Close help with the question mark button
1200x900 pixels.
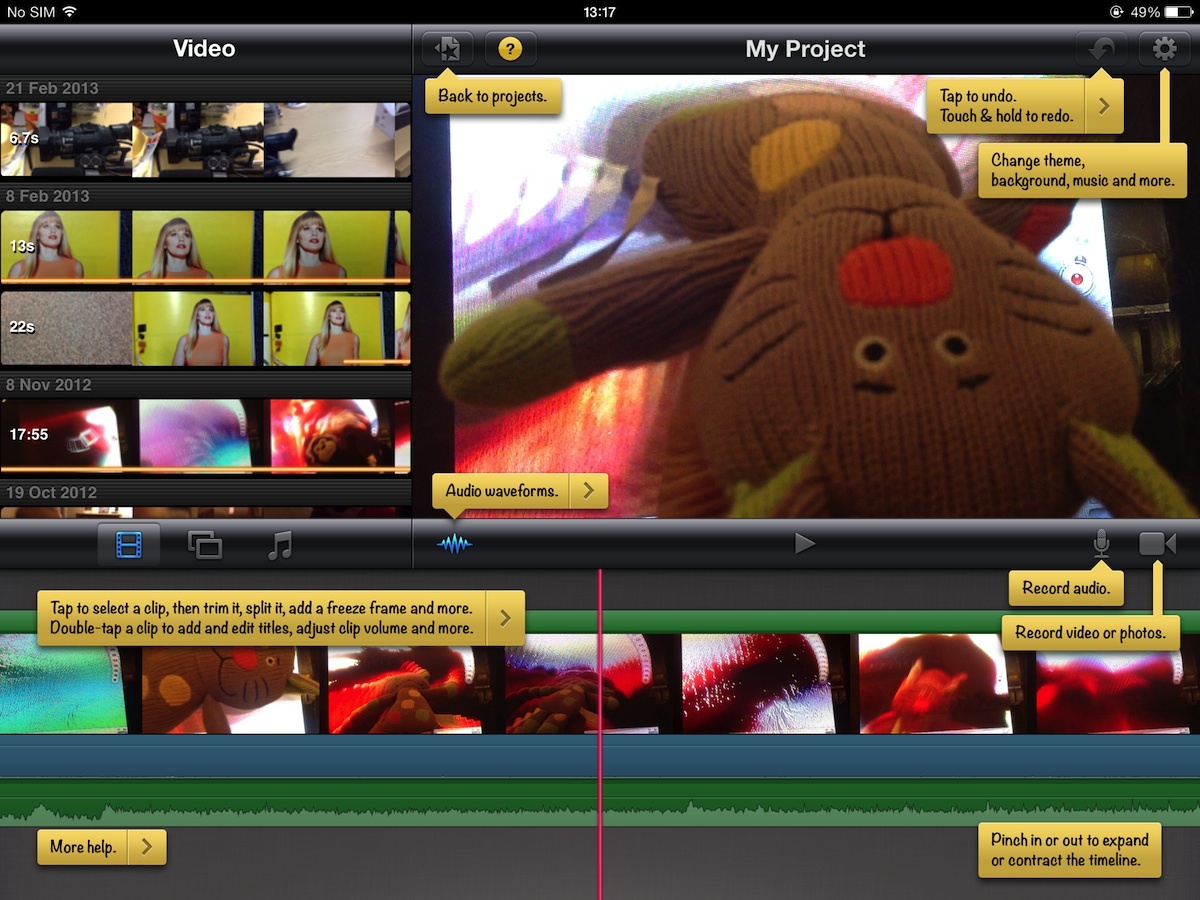click(x=510, y=48)
